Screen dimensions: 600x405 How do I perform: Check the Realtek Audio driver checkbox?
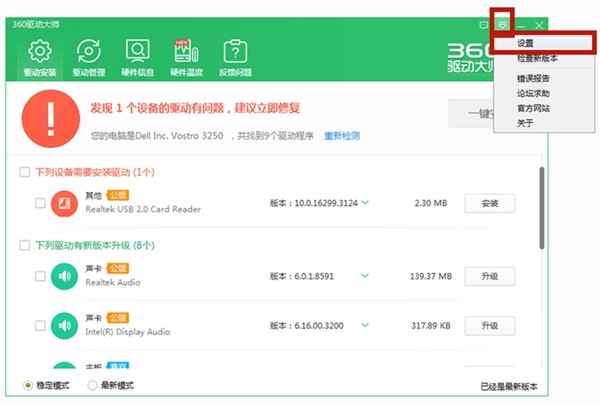coord(40,276)
